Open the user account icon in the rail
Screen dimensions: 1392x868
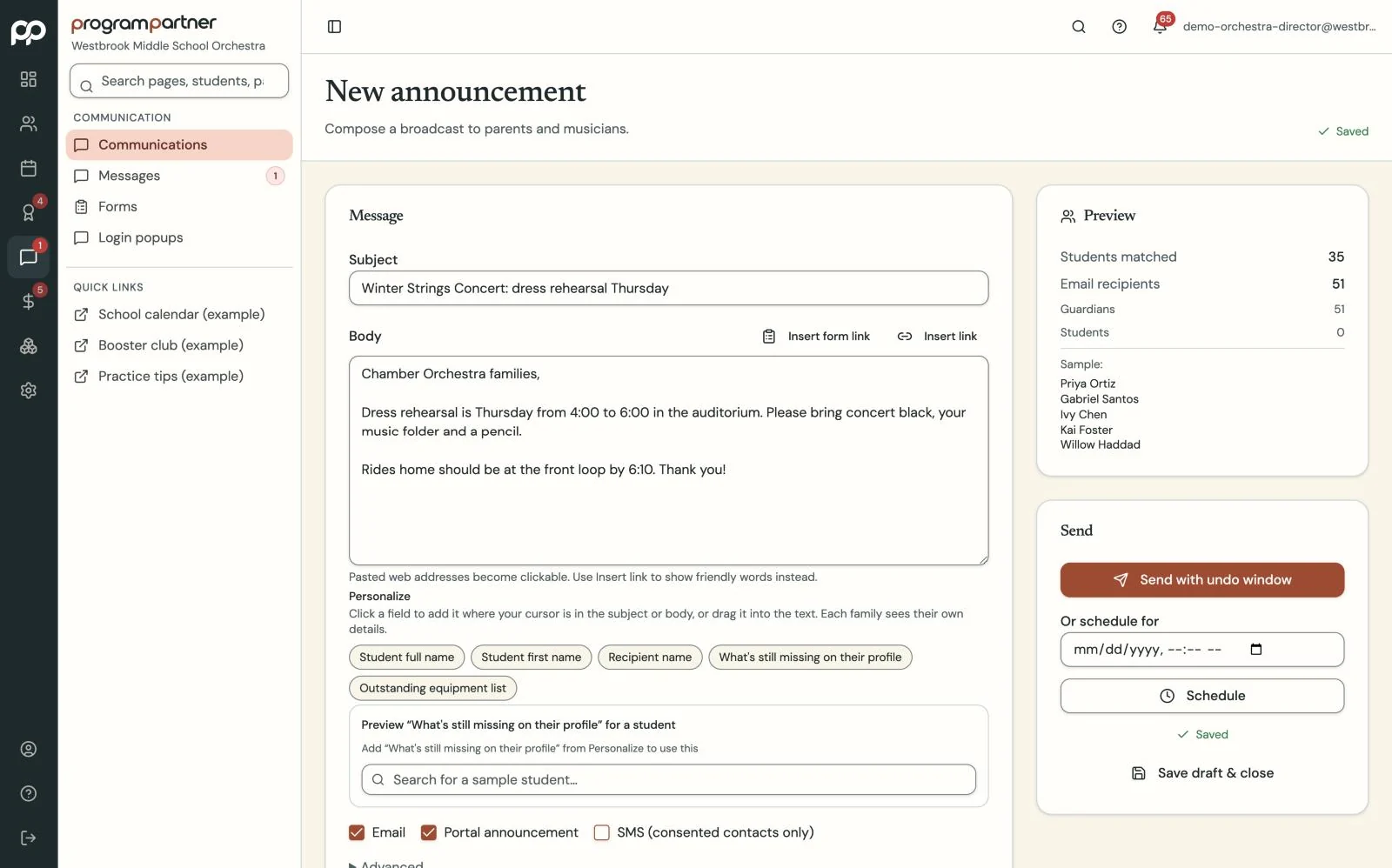coord(29,749)
